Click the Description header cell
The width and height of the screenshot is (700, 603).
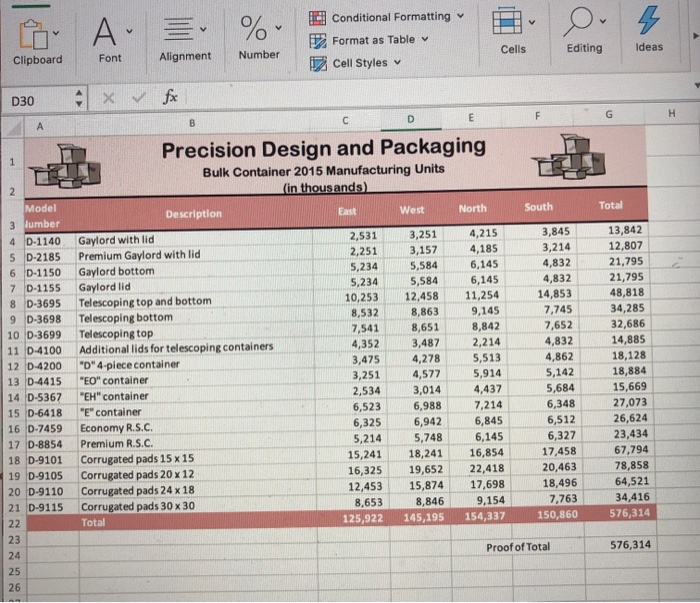pyautogui.click(x=194, y=214)
